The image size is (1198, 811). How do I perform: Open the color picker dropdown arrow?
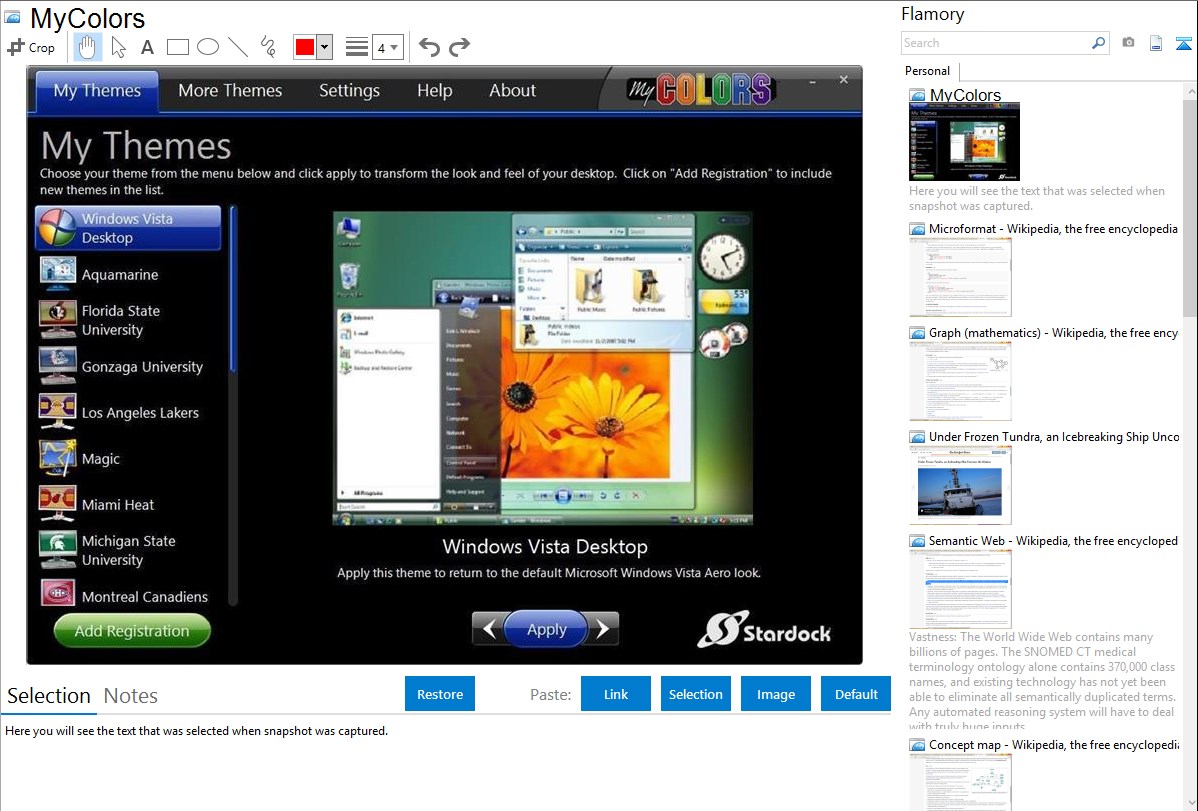[x=325, y=47]
